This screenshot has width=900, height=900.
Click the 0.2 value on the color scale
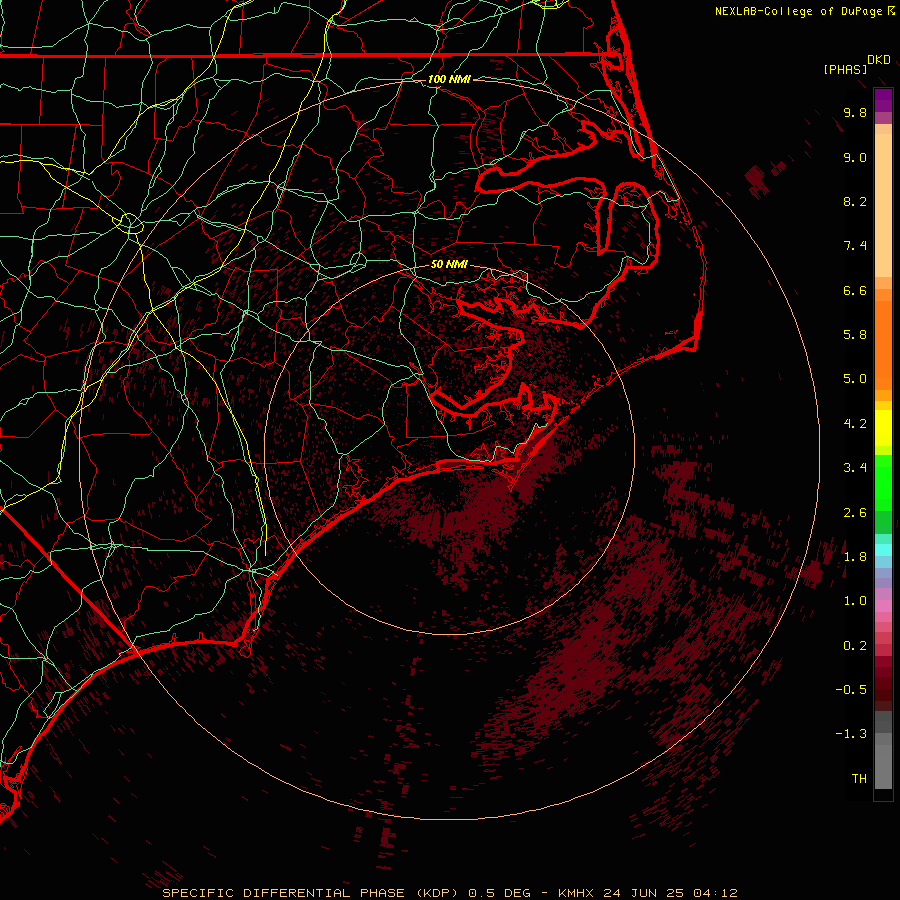[855, 646]
